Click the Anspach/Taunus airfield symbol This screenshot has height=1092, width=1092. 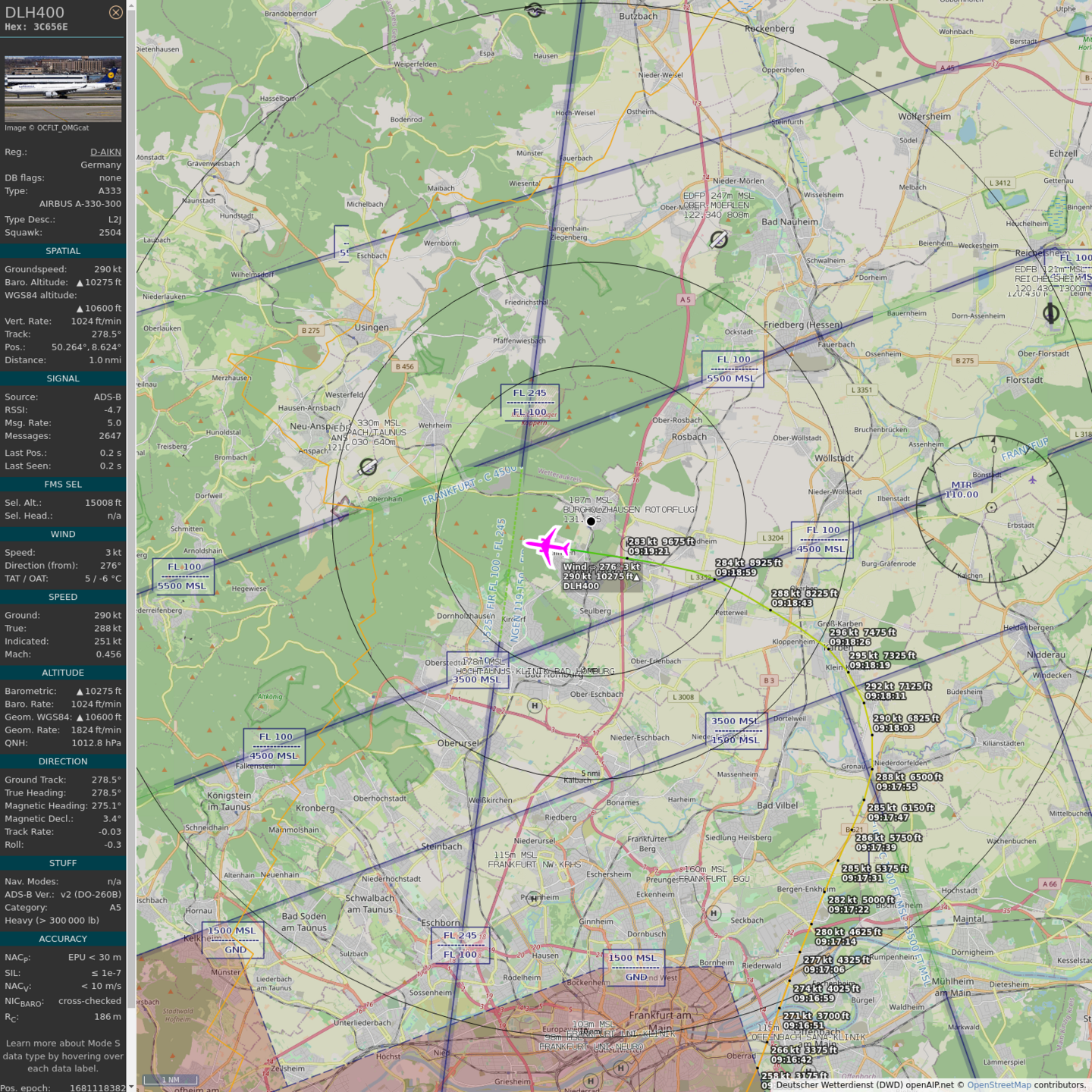[x=369, y=466]
